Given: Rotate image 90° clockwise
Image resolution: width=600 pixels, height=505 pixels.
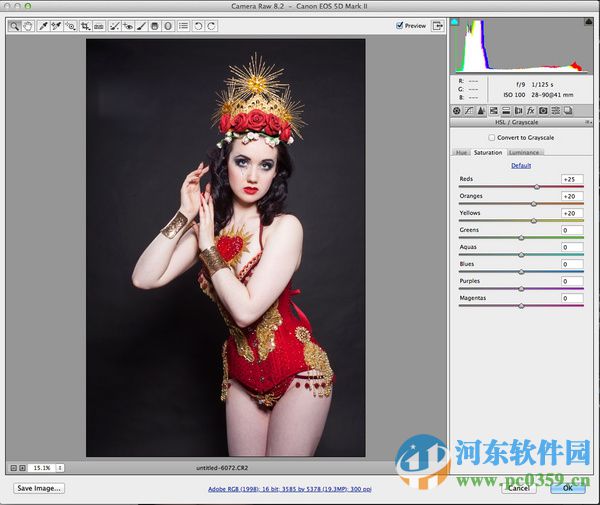Looking at the screenshot, I should [x=211, y=26].
